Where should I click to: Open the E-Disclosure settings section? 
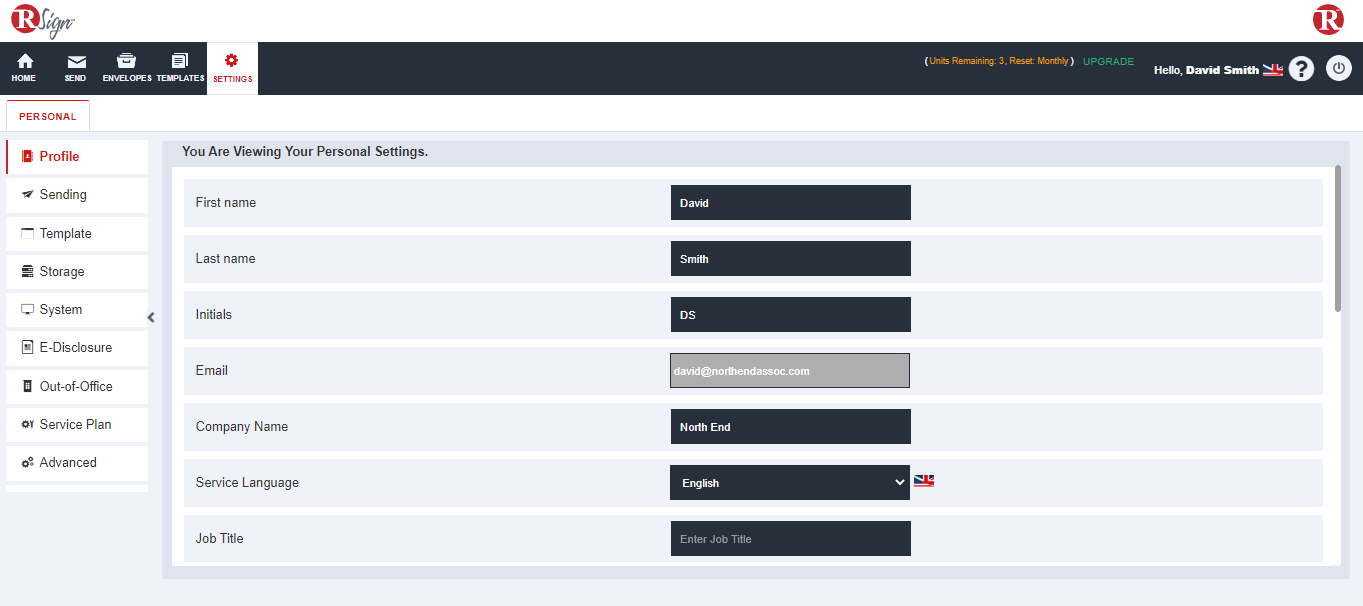tap(77, 348)
